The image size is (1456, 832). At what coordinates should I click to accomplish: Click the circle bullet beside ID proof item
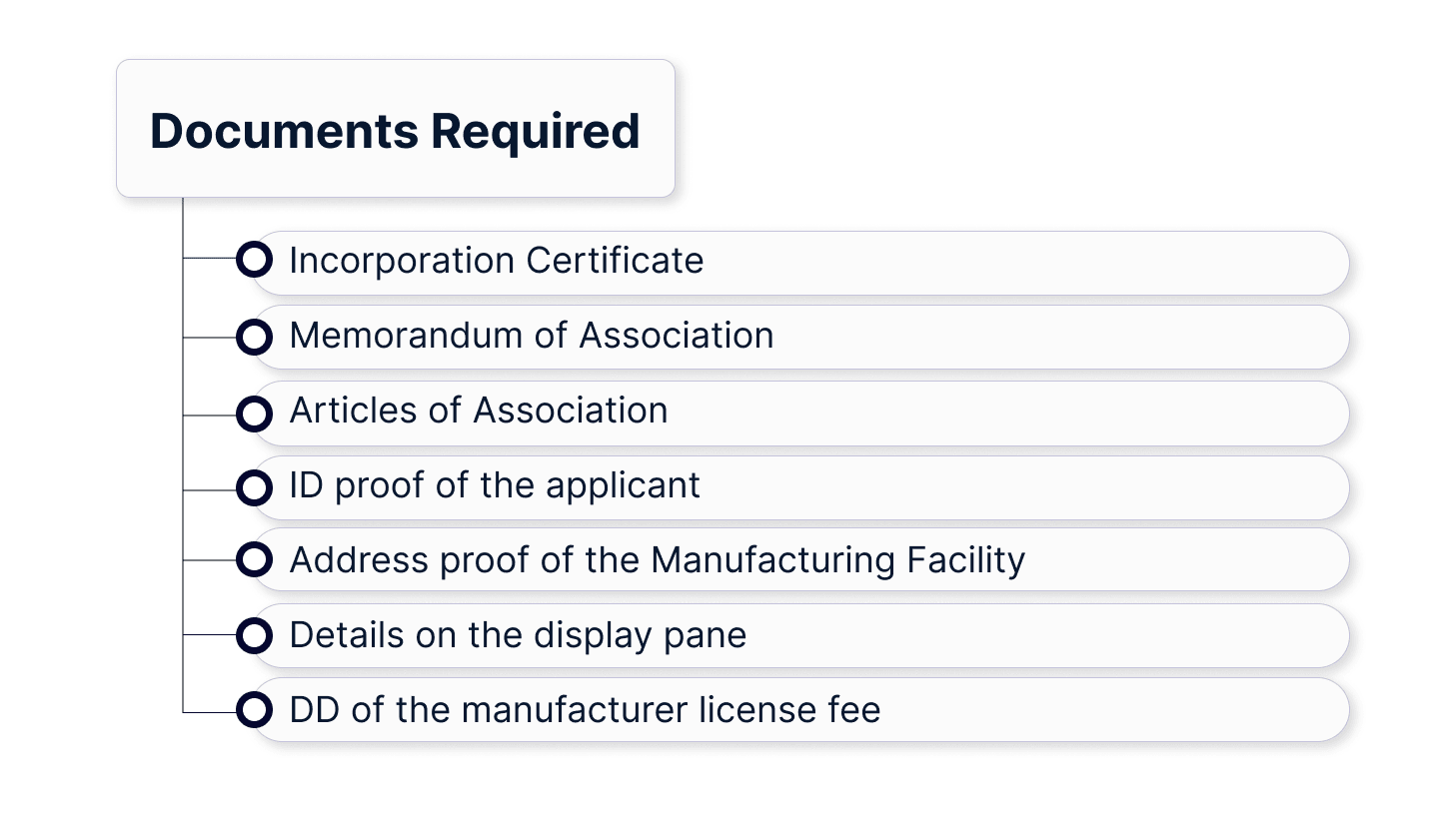click(x=254, y=487)
